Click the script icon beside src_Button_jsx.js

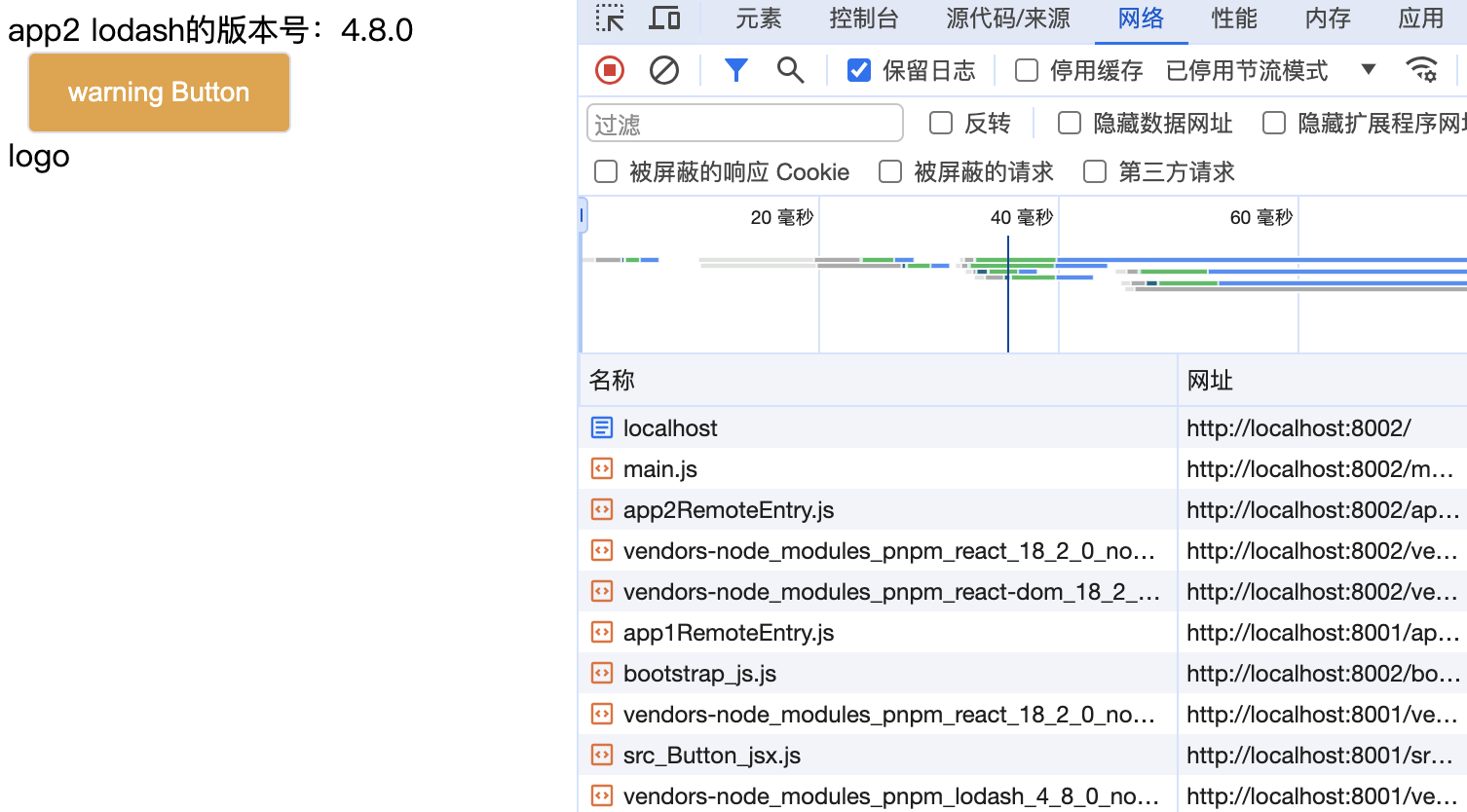(x=602, y=755)
